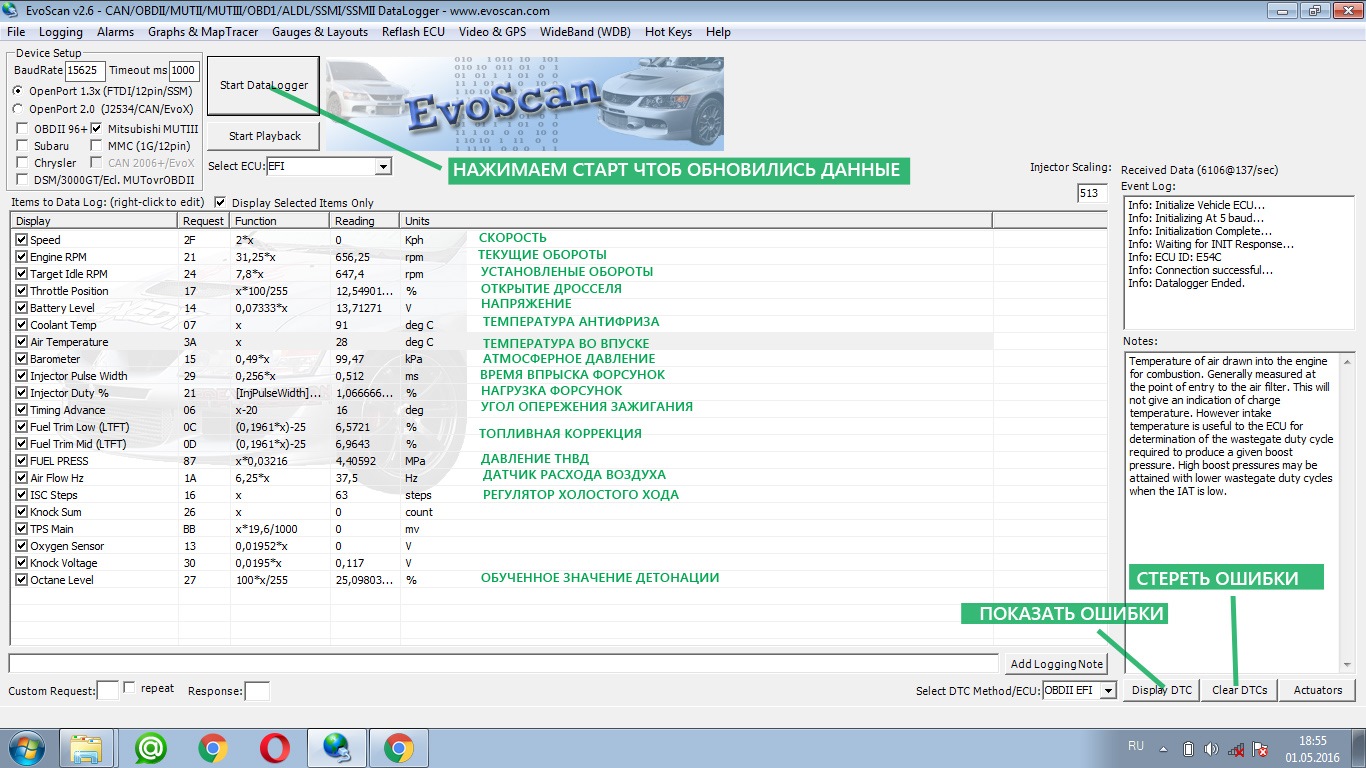Viewport: 1366px width, 768px height.
Task: Click the Notes scrollbar up arrow
Action: point(1347,360)
